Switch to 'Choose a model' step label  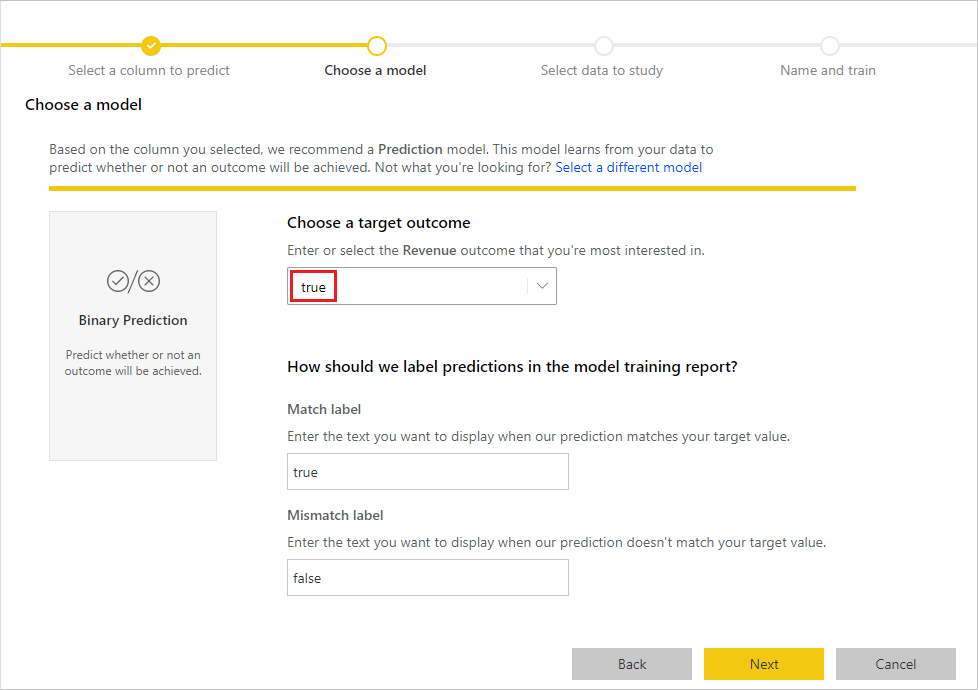click(375, 70)
